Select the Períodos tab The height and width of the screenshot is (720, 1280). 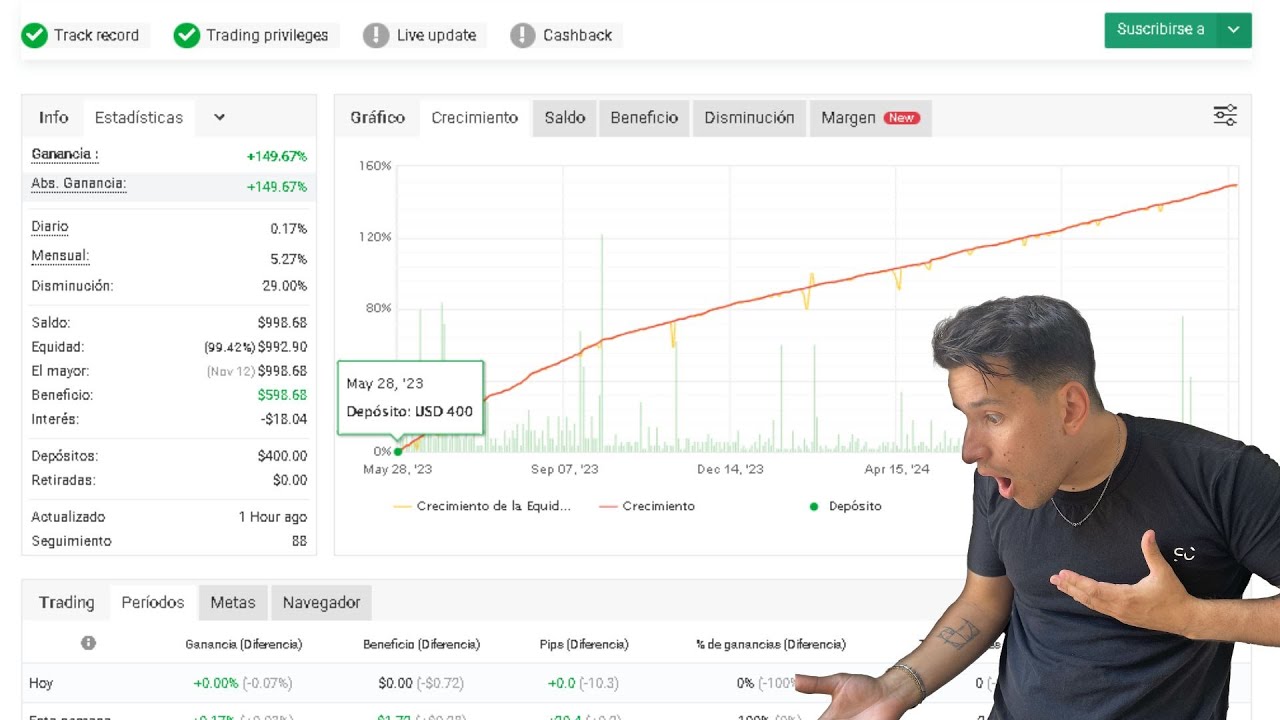pos(153,602)
